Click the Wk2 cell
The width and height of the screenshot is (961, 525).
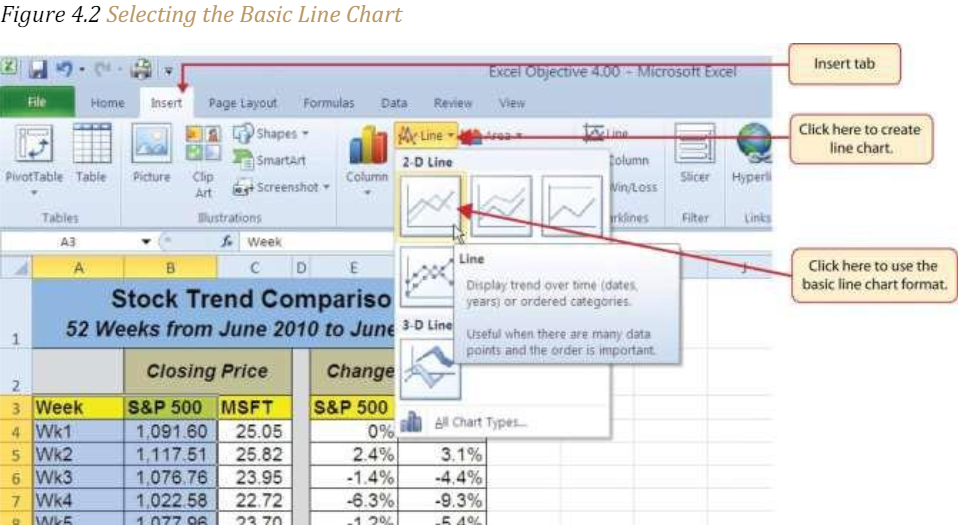click(x=78, y=455)
